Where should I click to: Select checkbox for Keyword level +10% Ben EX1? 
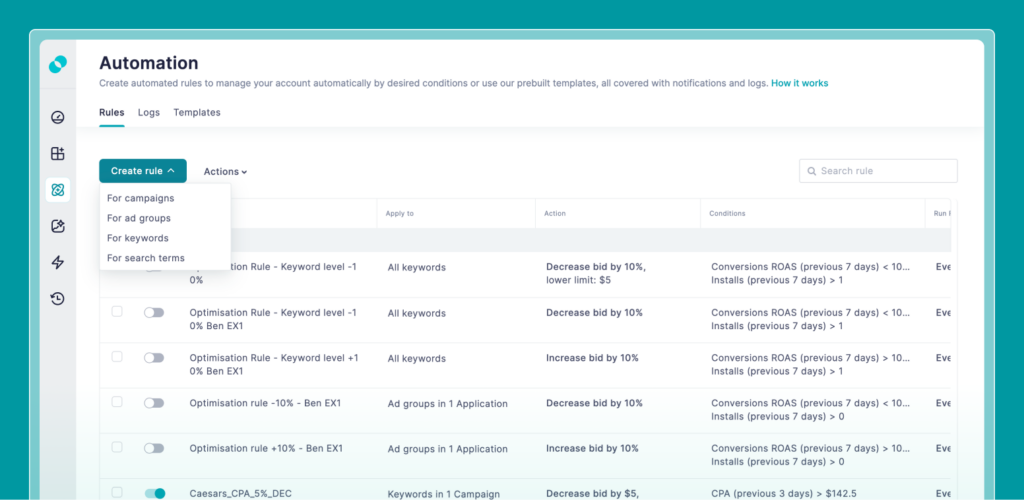(117, 356)
